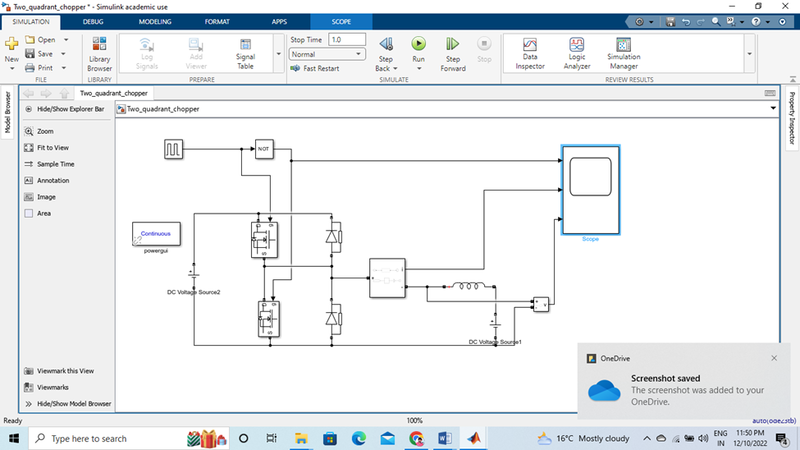Select the Scope block
This screenshot has width=800, height=450.
tap(590, 190)
